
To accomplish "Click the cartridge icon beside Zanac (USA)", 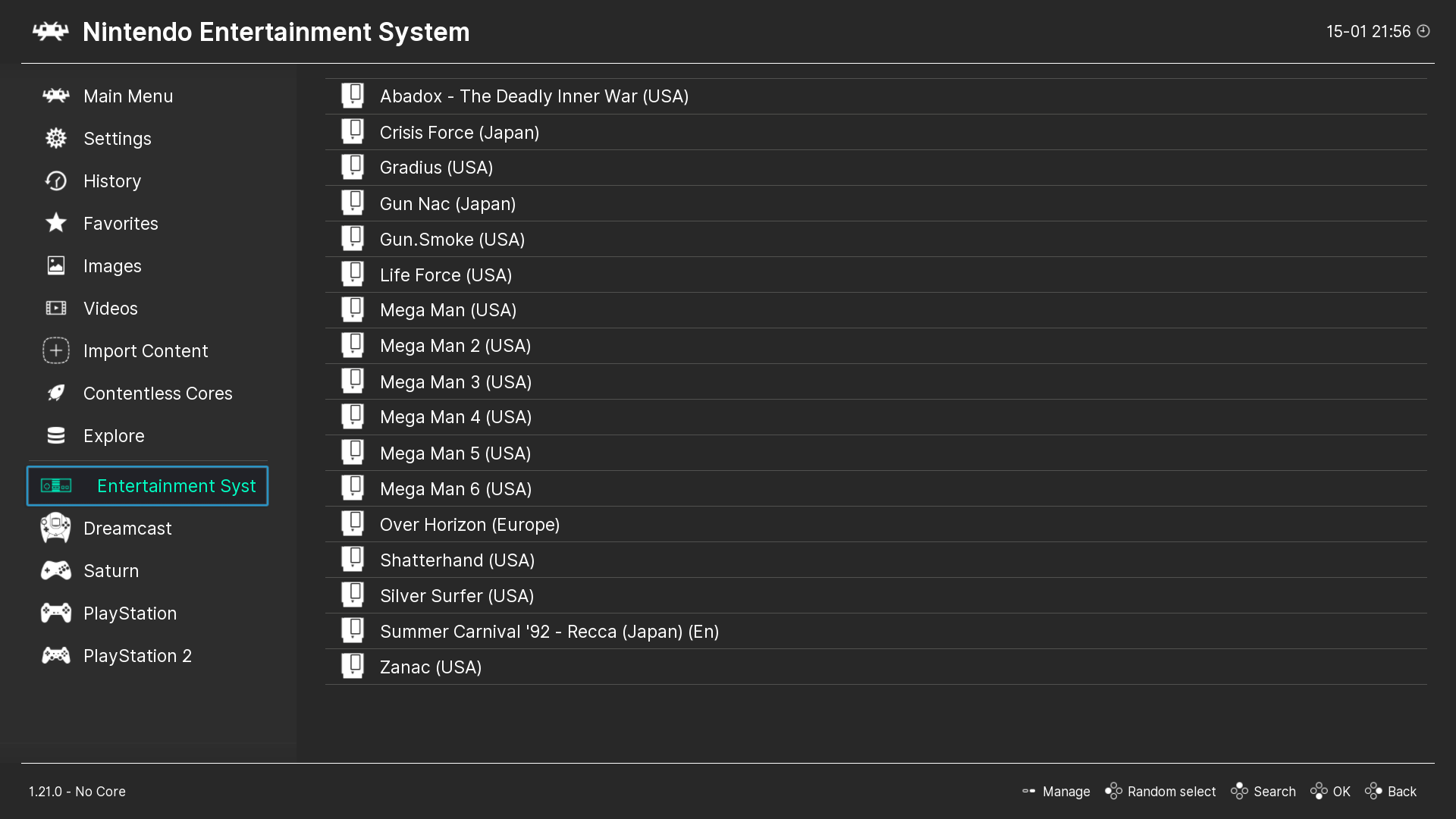I will tap(353, 667).
